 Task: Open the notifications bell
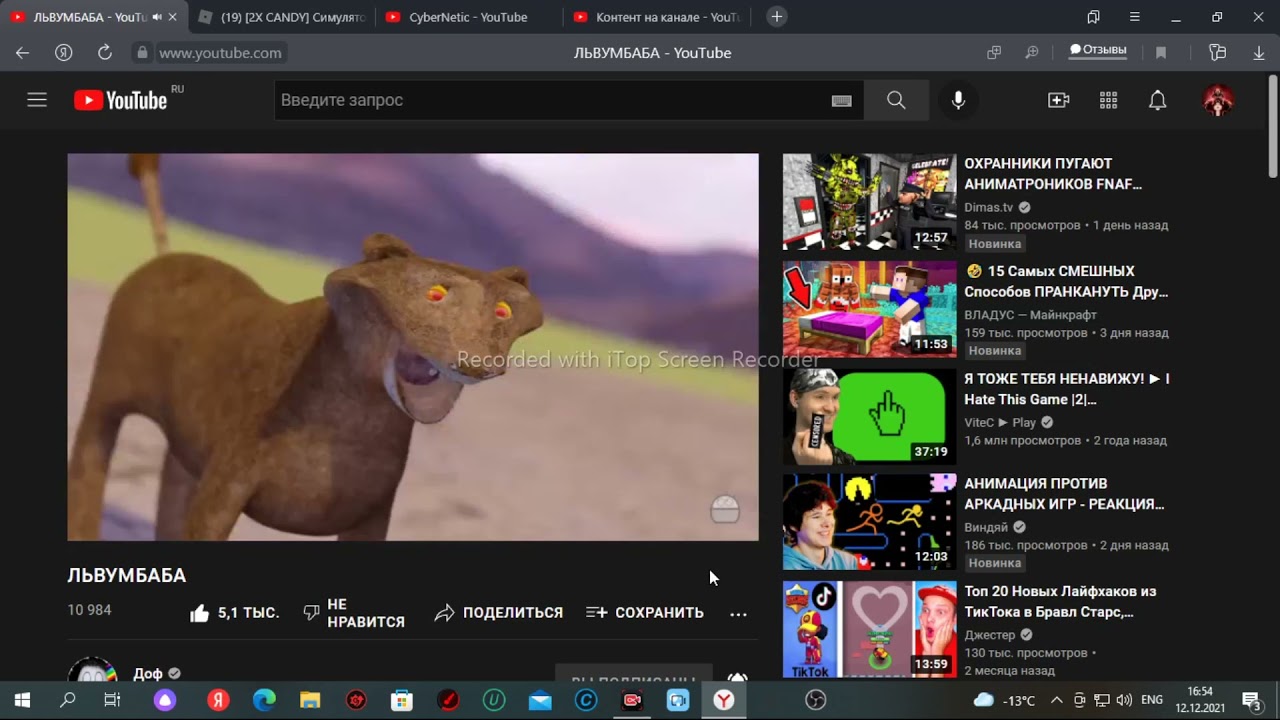point(1157,100)
